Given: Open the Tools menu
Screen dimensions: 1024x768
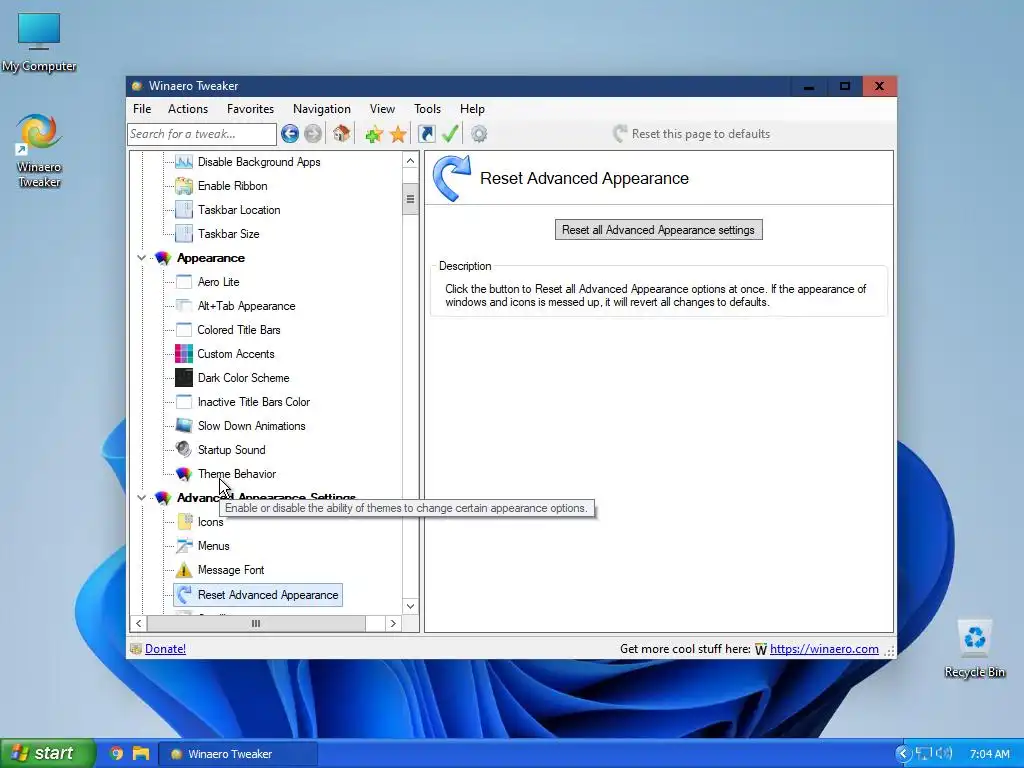Looking at the screenshot, I should click(427, 109).
